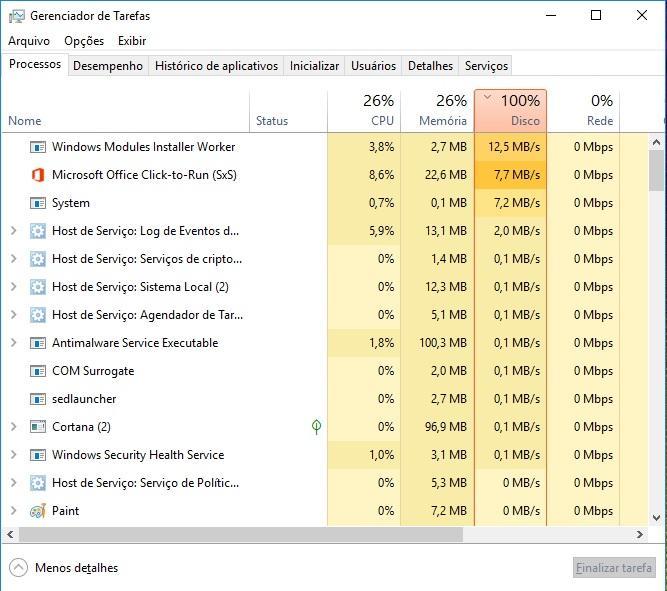Click the System process icon
The width and height of the screenshot is (667, 591).
[38, 203]
